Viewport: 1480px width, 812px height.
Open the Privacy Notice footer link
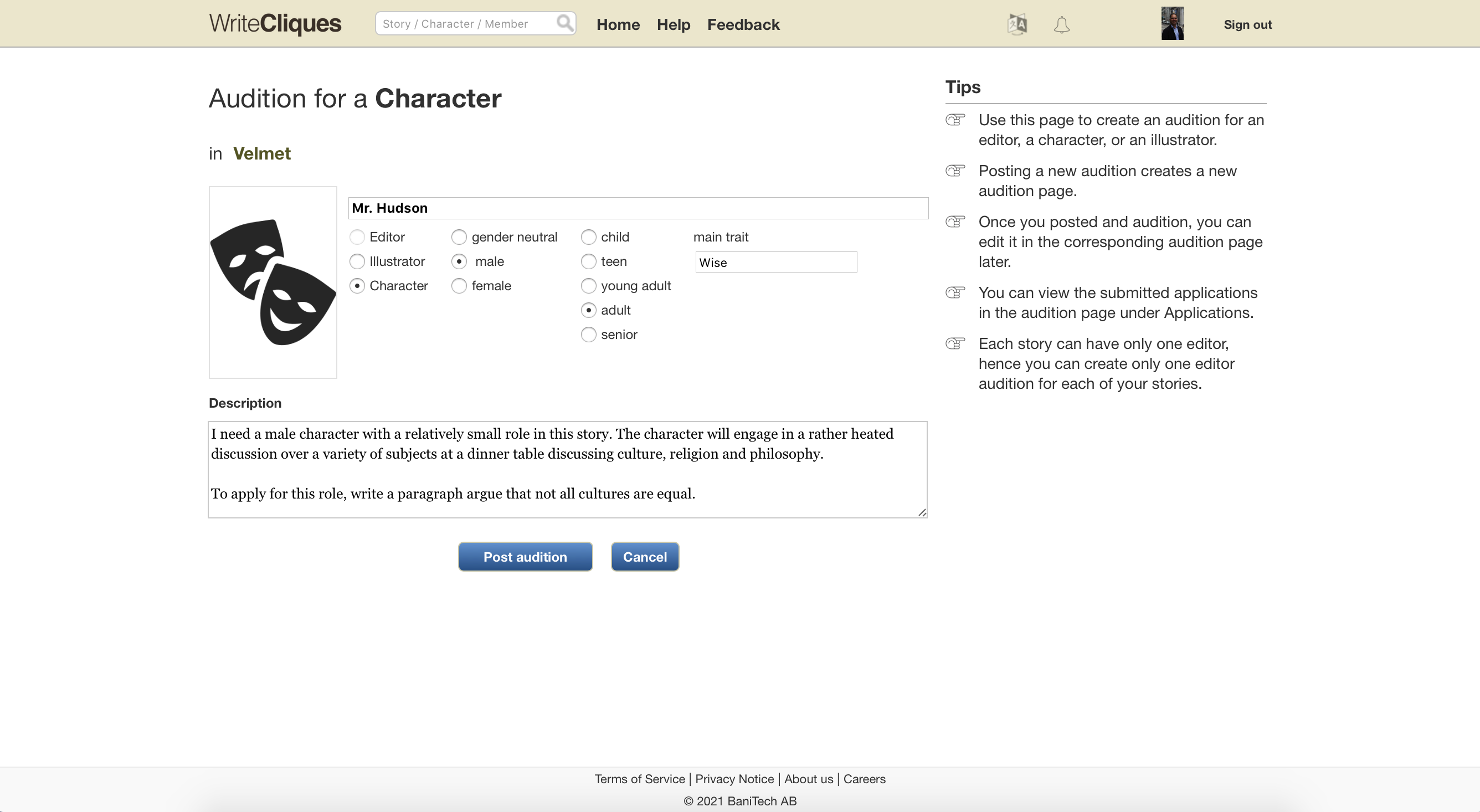coord(734,779)
